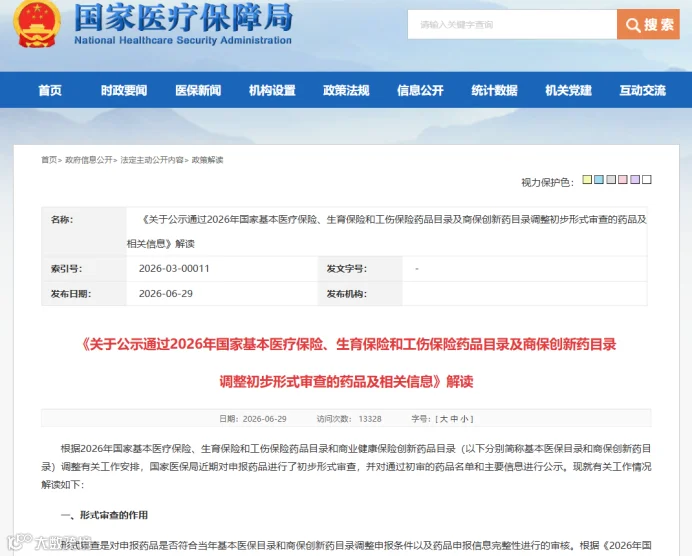Open the 医保新闻 menu item
The image size is (692, 557).
click(198, 90)
